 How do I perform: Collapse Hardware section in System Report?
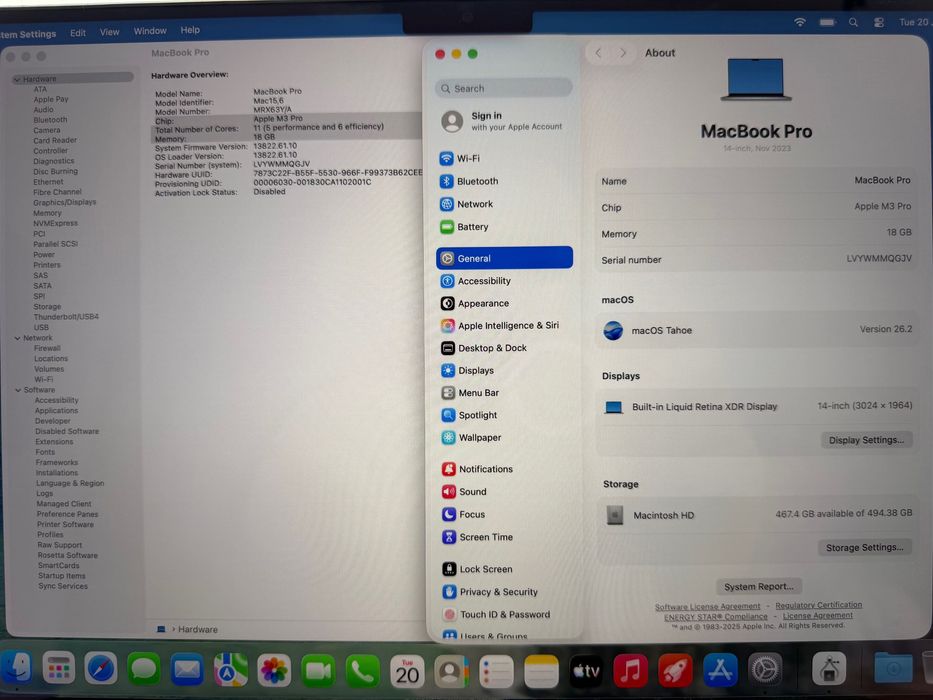(x=17, y=79)
